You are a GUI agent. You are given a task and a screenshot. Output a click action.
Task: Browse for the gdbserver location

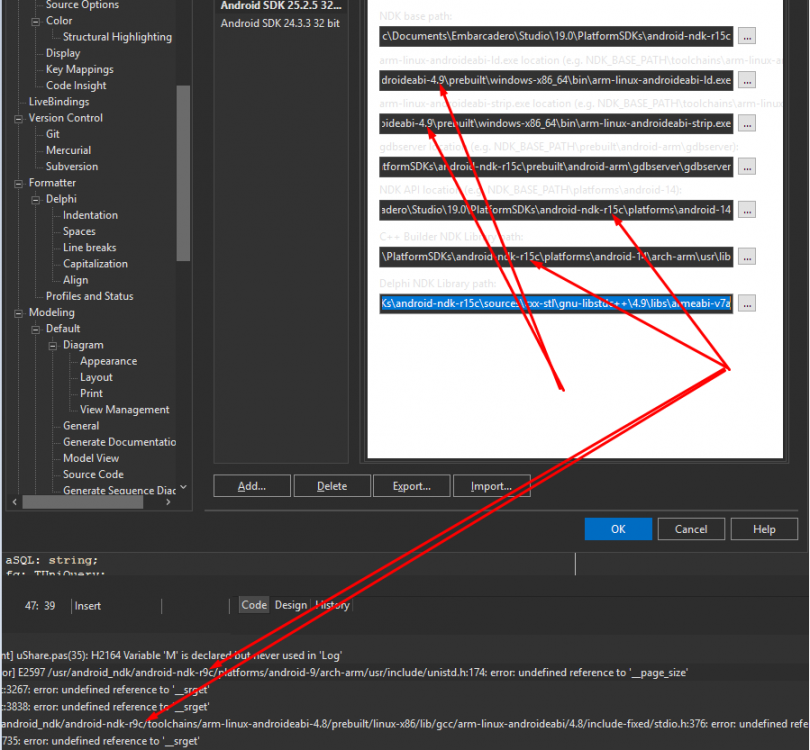747,166
